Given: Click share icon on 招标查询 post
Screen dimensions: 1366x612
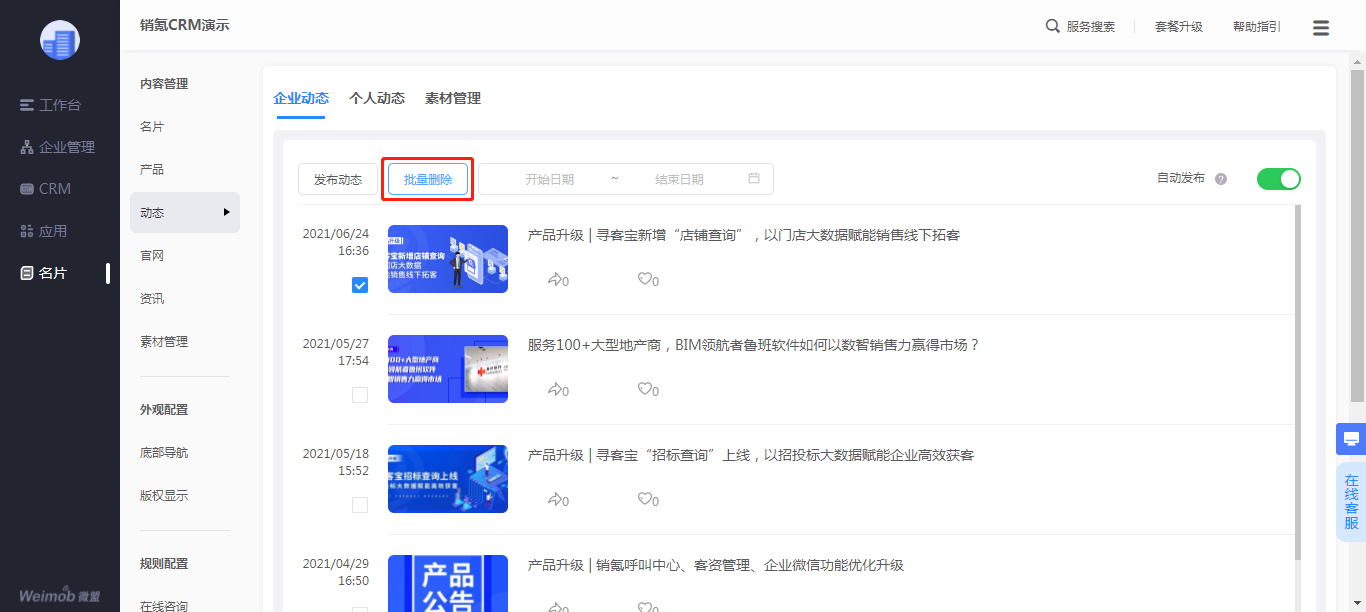Looking at the screenshot, I should [555, 499].
